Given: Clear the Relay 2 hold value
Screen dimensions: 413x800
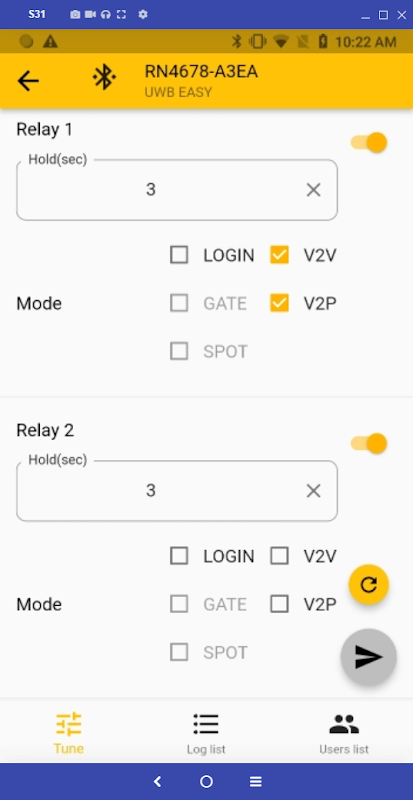Looking at the screenshot, I should 313,491.
